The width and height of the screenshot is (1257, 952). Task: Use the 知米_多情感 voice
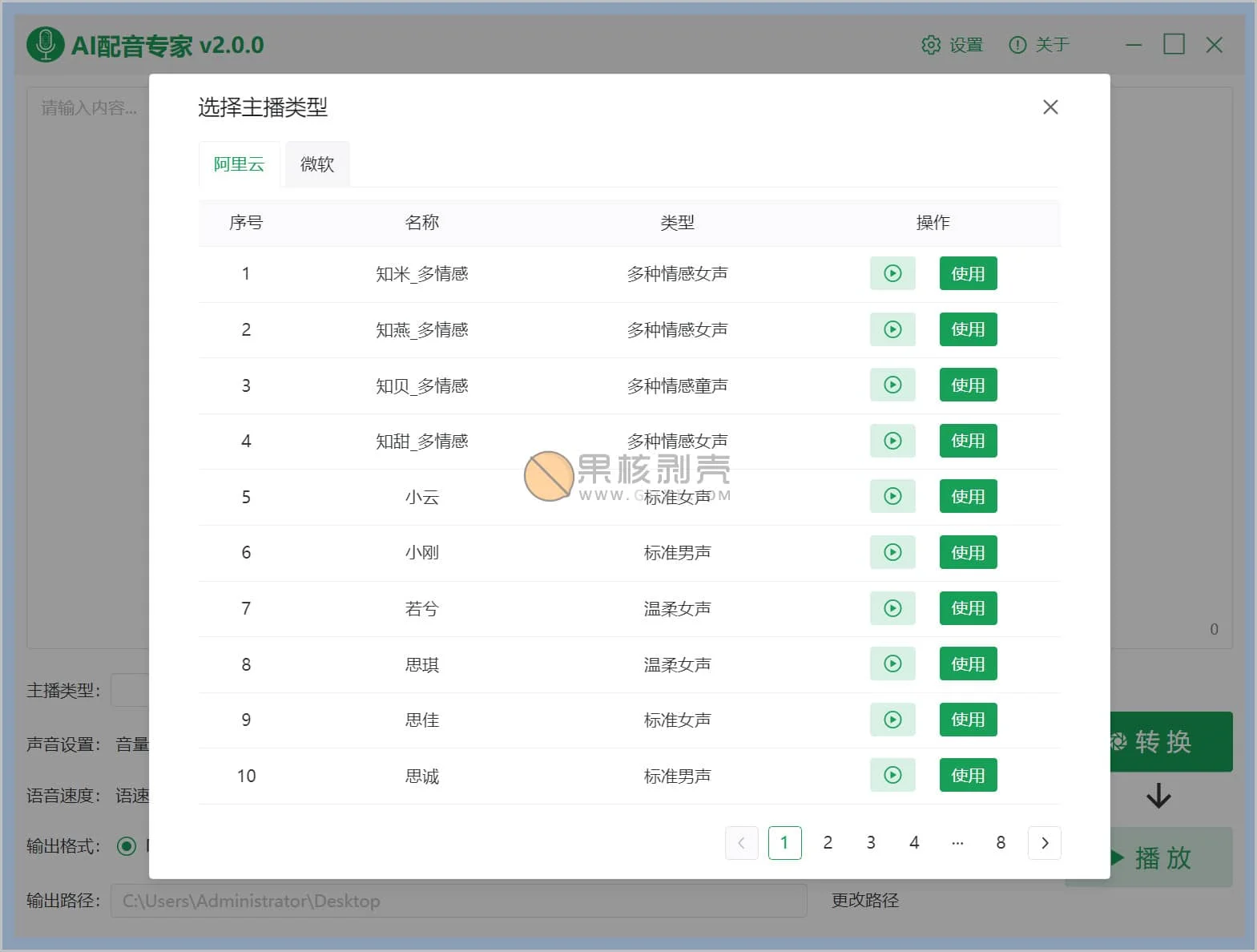[x=968, y=273]
